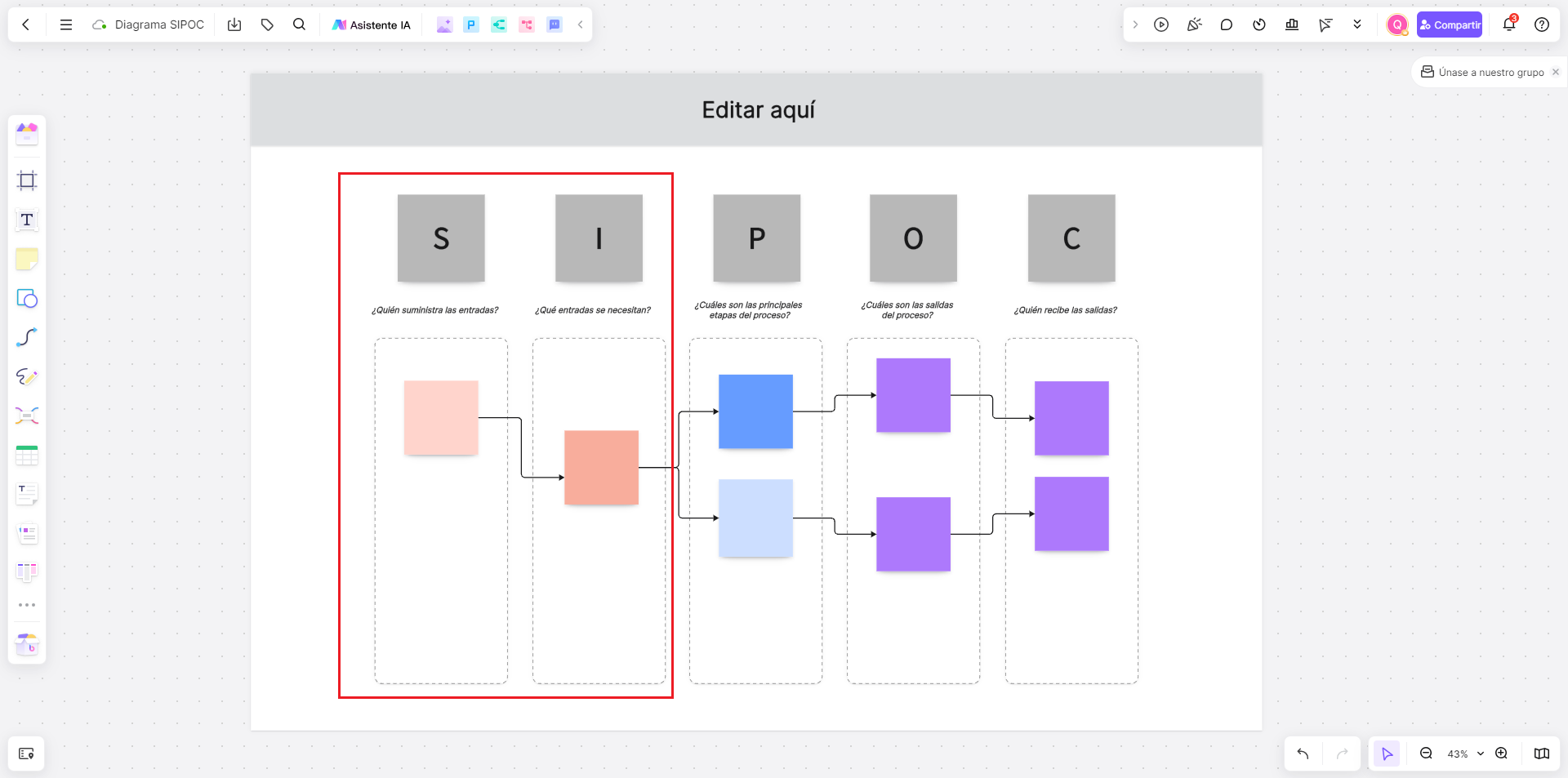The width and height of the screenshot is (1568, 778).
Task: Start presentation play button
Action: (x=1161, y=24)
